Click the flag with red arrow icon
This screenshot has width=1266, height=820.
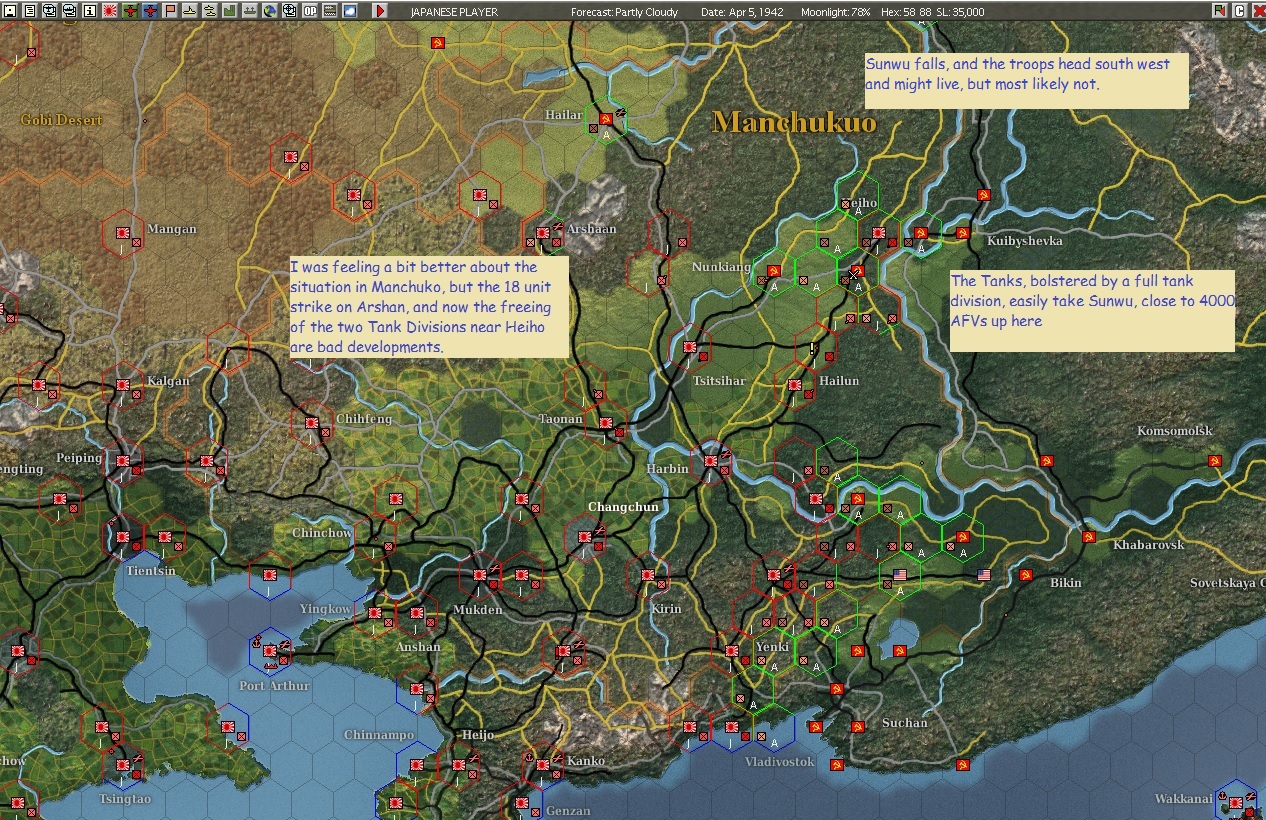tap(1220, 11)
